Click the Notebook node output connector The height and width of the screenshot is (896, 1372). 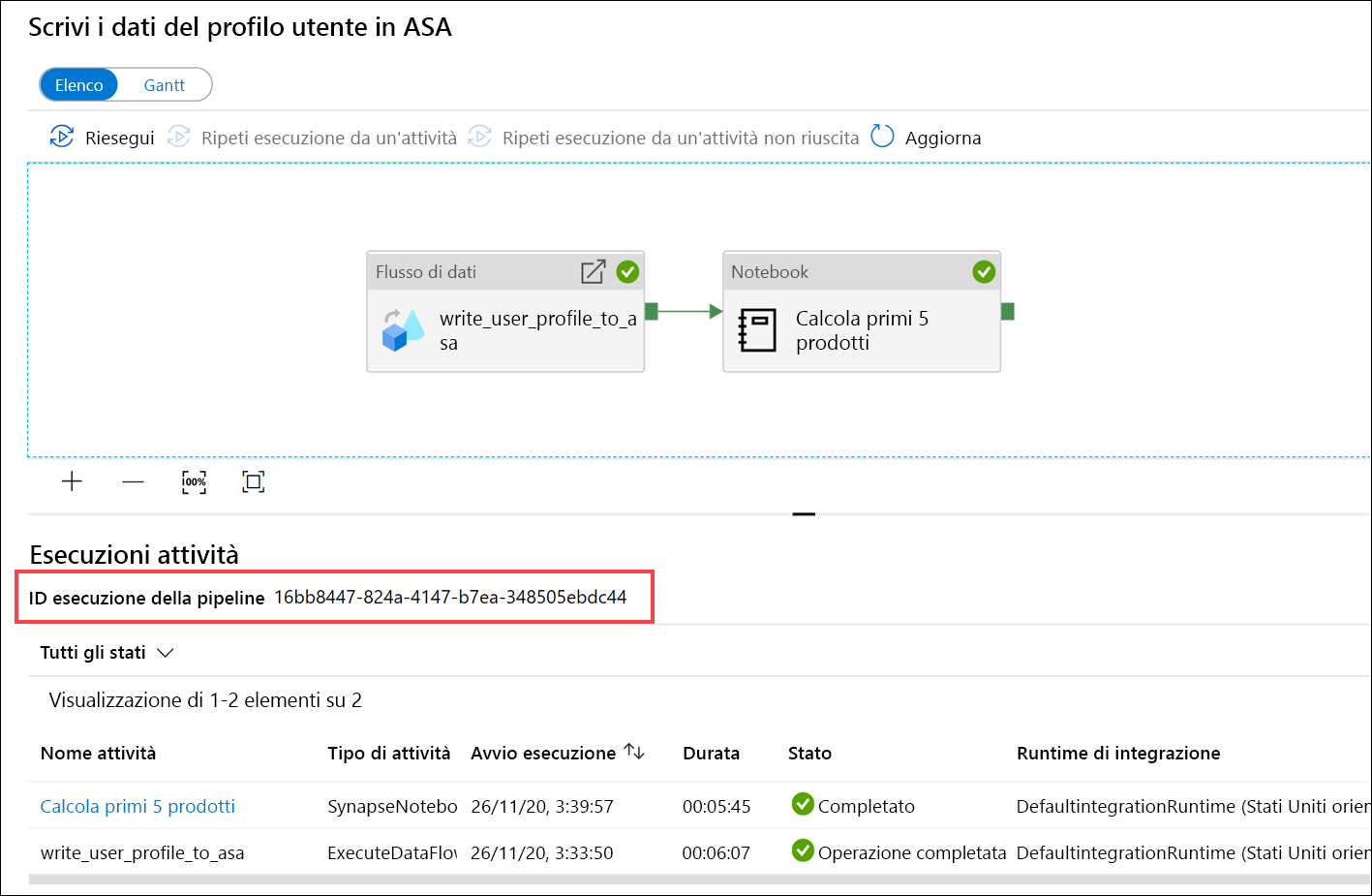(1008, 311)
